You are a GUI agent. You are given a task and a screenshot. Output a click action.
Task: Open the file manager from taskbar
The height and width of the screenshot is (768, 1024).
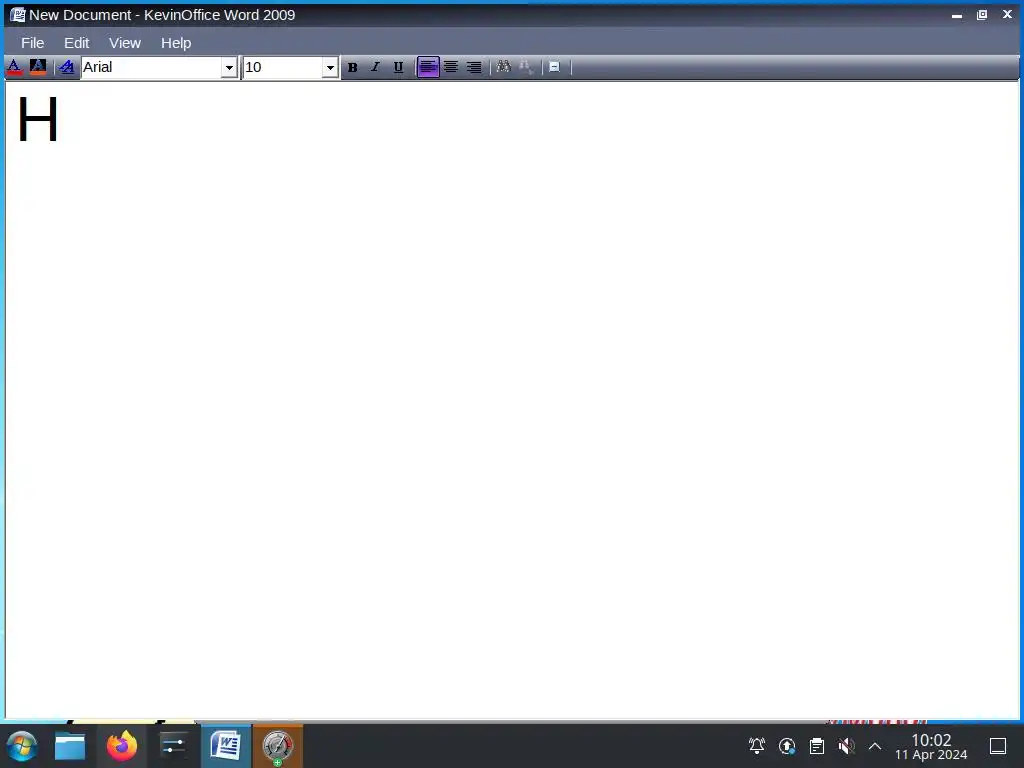coord(70,746)
